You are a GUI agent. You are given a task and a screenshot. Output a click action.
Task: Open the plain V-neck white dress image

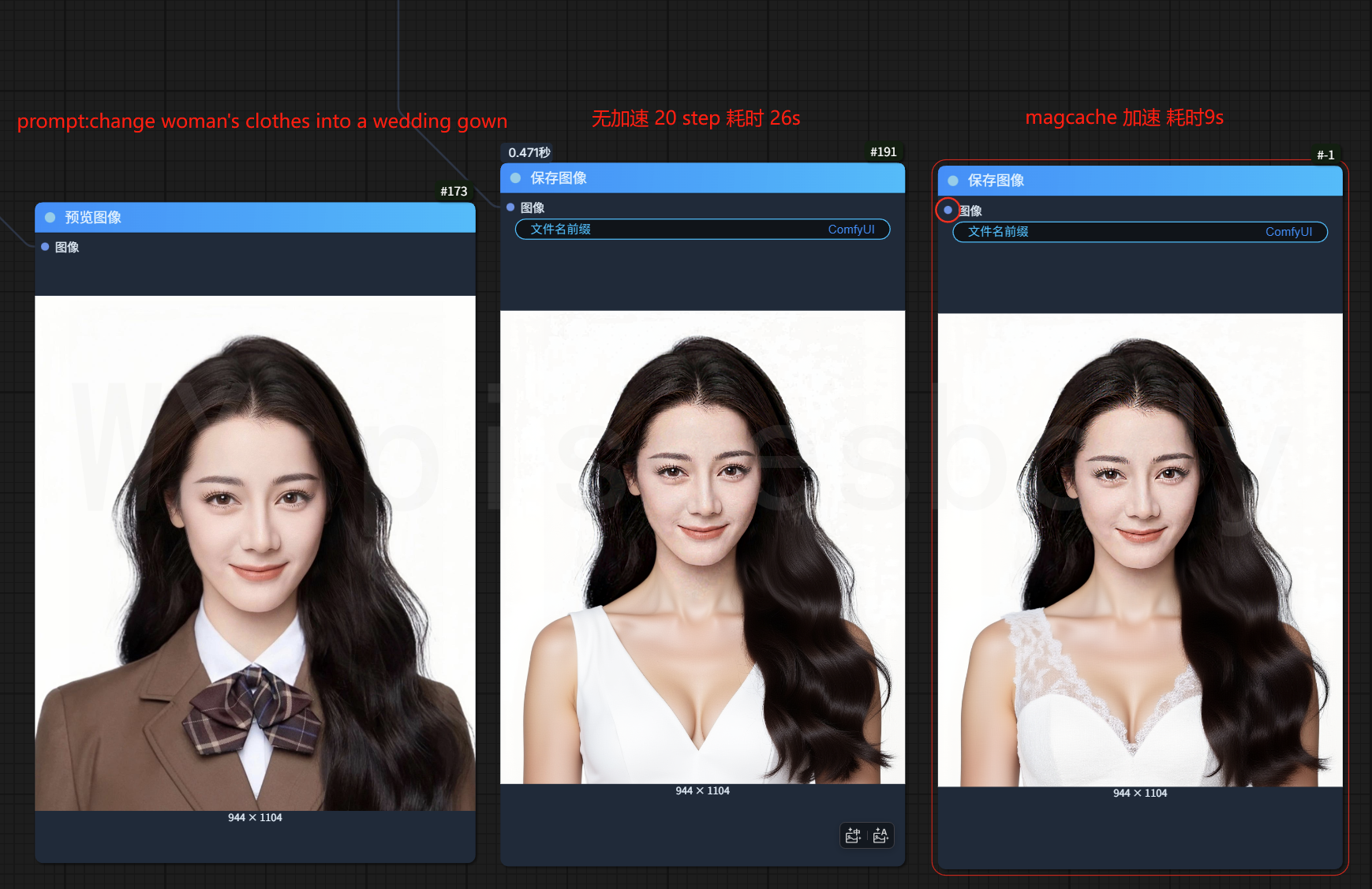[x=702, y=547]
